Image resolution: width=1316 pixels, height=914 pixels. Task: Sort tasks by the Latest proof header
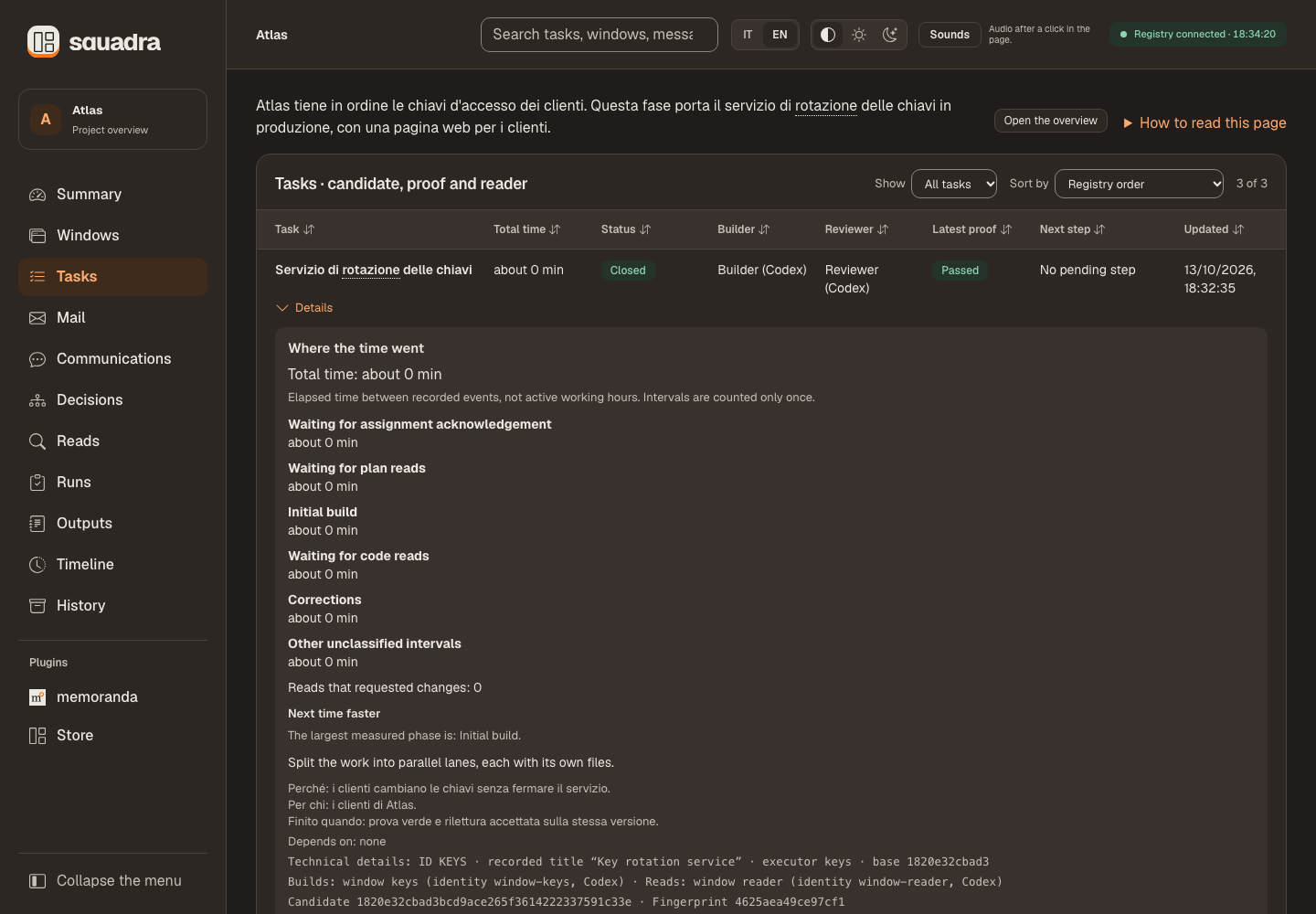pyautogui.click(x=972, y=229)
